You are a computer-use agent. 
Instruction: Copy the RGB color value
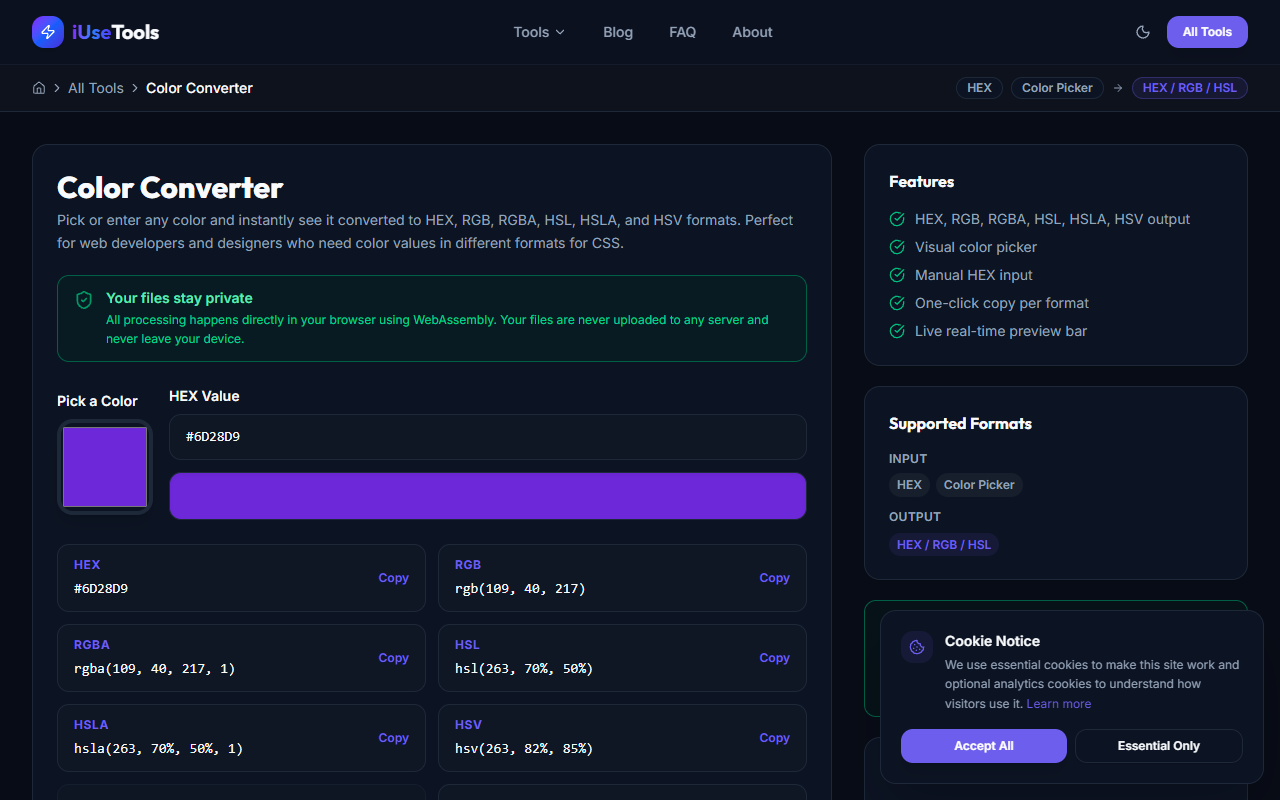tap(774, 578)
